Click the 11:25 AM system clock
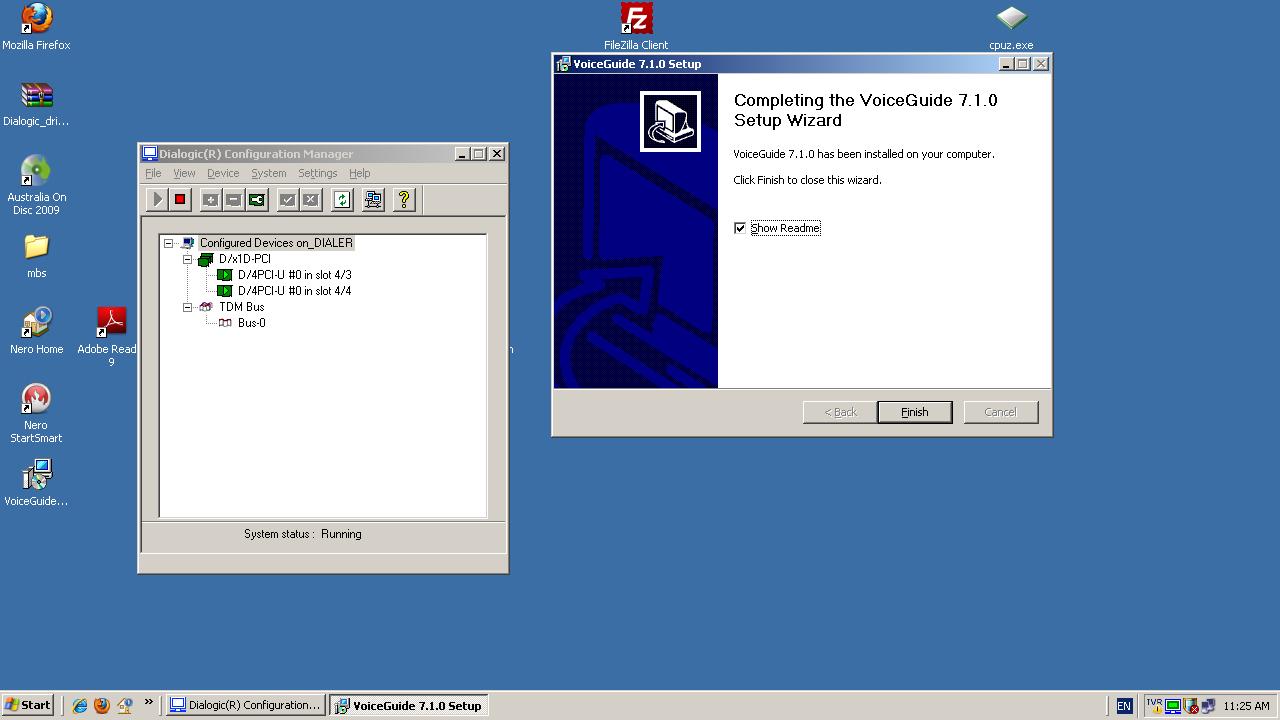 (x=1246, y=706)
